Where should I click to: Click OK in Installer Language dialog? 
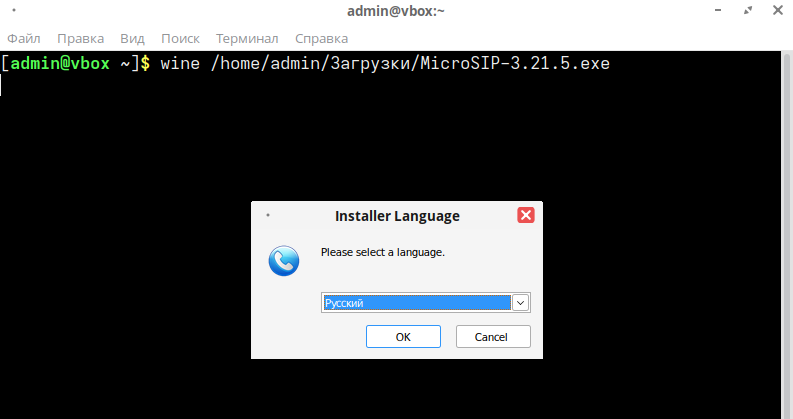pos(403,337)
